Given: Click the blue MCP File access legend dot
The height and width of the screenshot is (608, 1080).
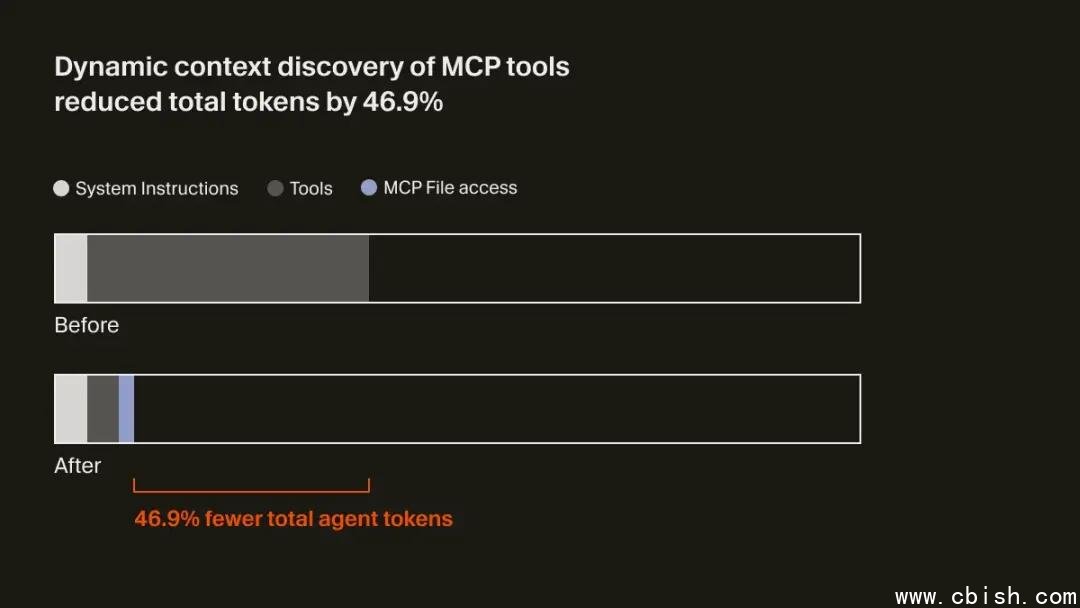Looking at the screenshot, I should (x=369, y=187).
